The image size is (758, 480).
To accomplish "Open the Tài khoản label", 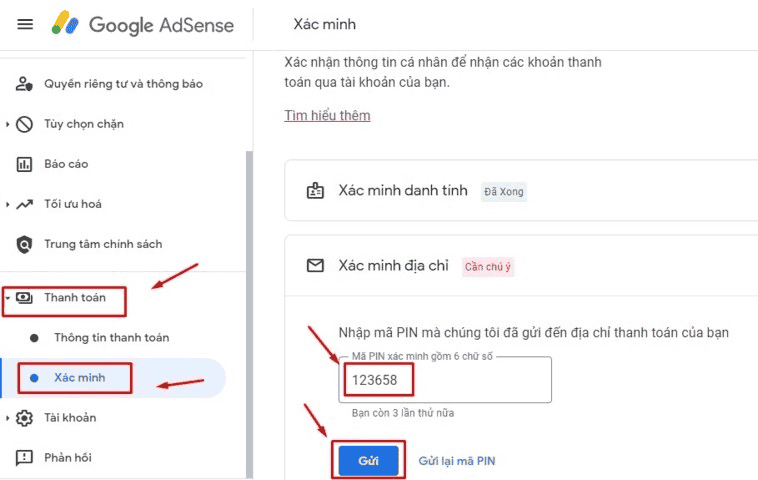I will pos(70,418).
